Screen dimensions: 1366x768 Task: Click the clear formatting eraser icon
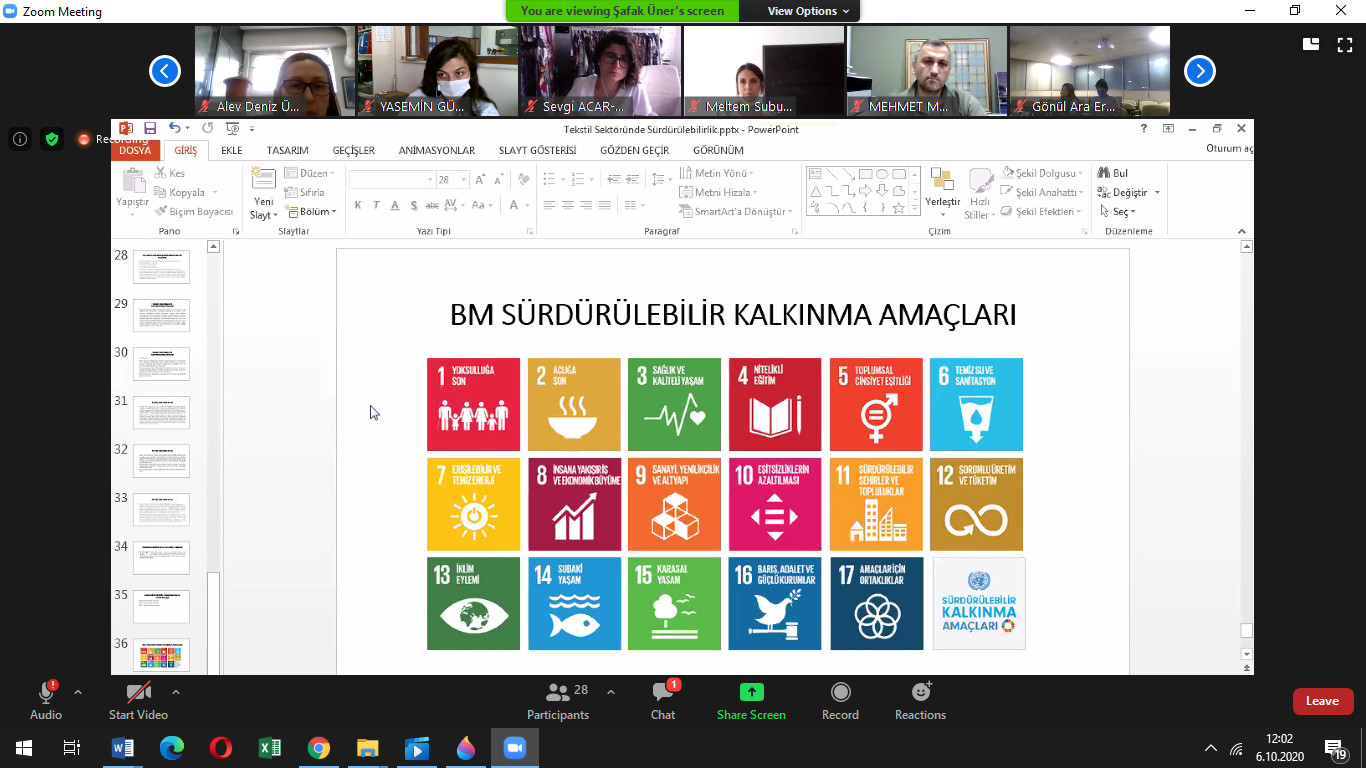pos(523,179)
